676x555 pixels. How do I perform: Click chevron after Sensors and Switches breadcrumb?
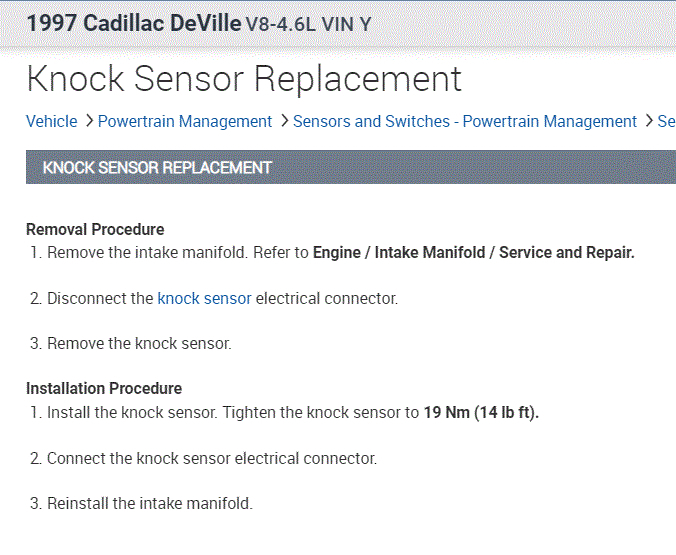coord(647,121)
